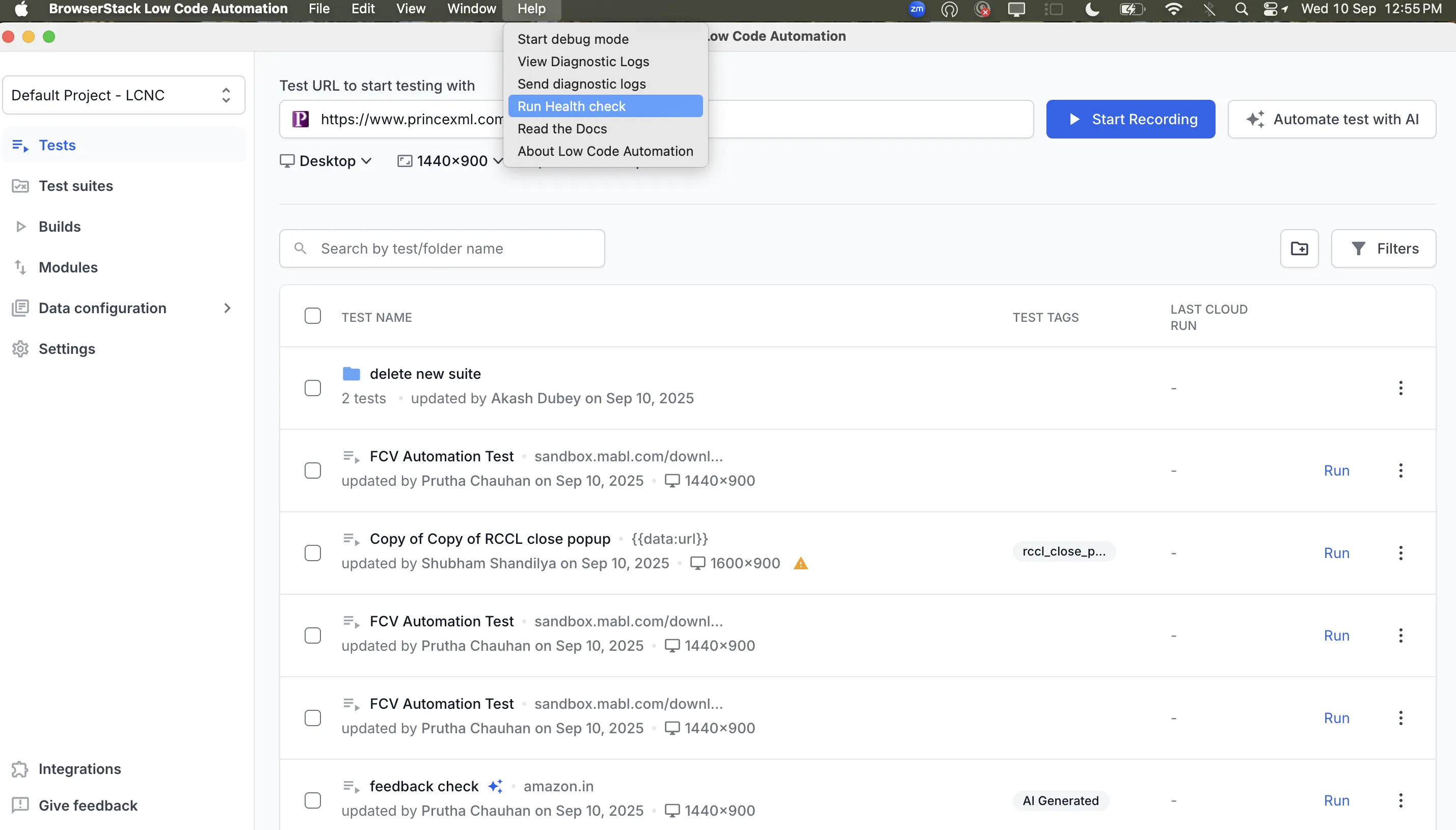Image resolution: width=1456 pixels, height=830 pixels.
Task: Open the 1440×900 resolution dropdown
Action: pyautogui.click(x=450, y=161)
